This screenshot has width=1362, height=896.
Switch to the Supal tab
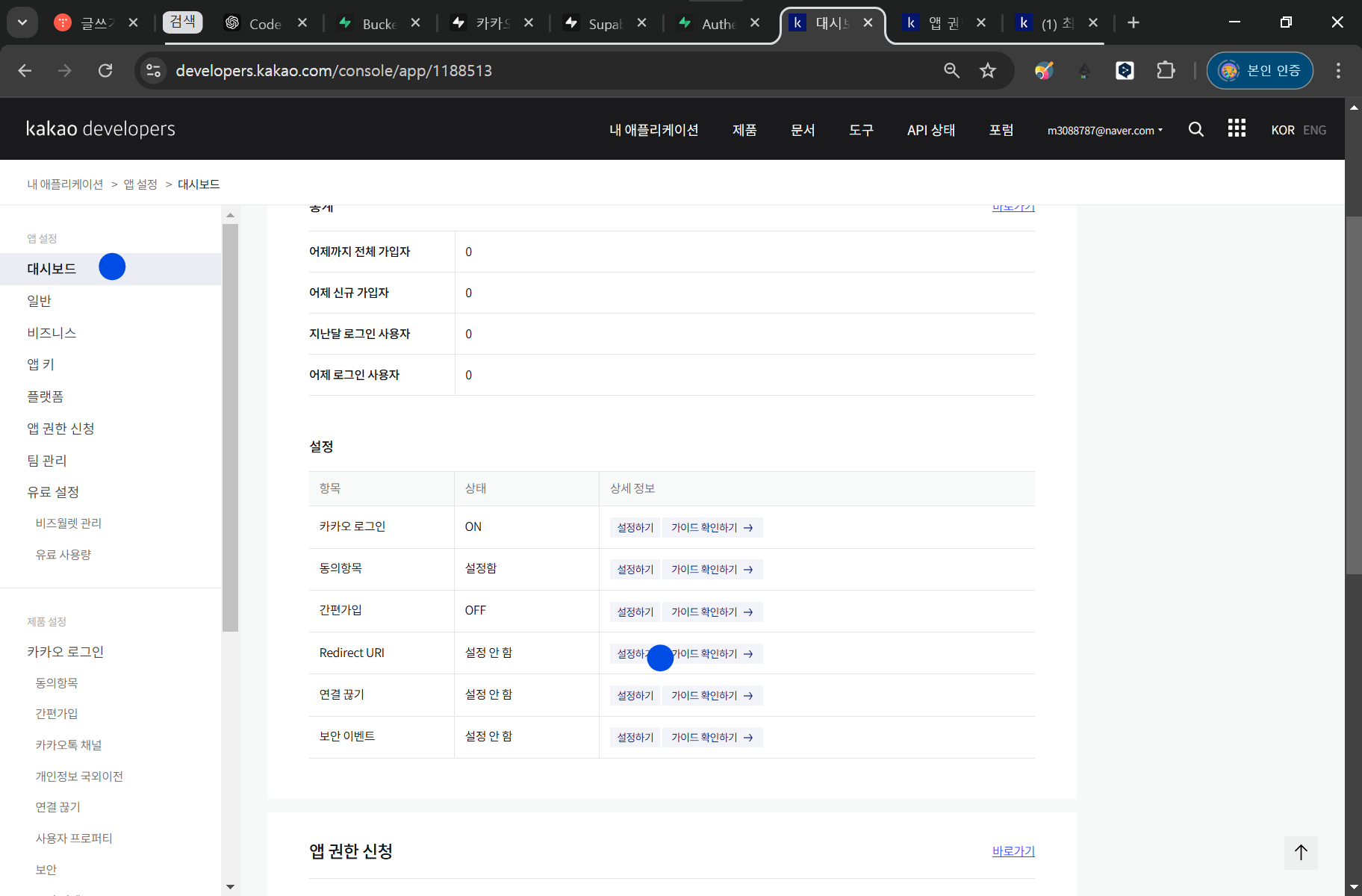coord(605,23)
